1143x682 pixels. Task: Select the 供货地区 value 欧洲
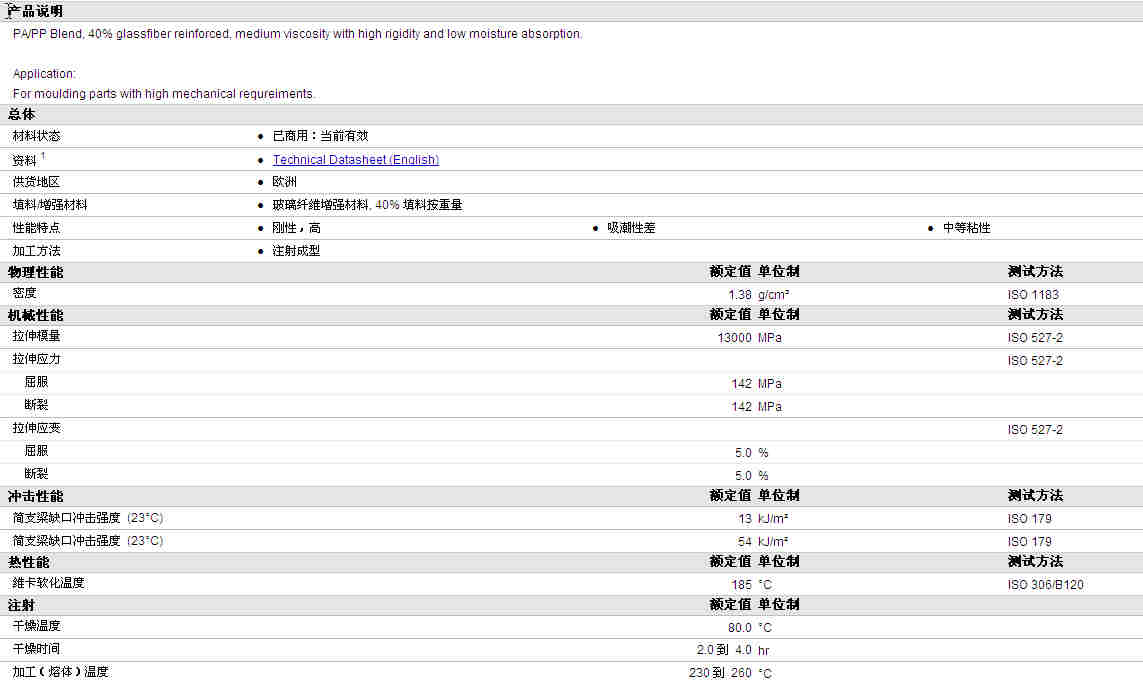click(x=284, y=182)
